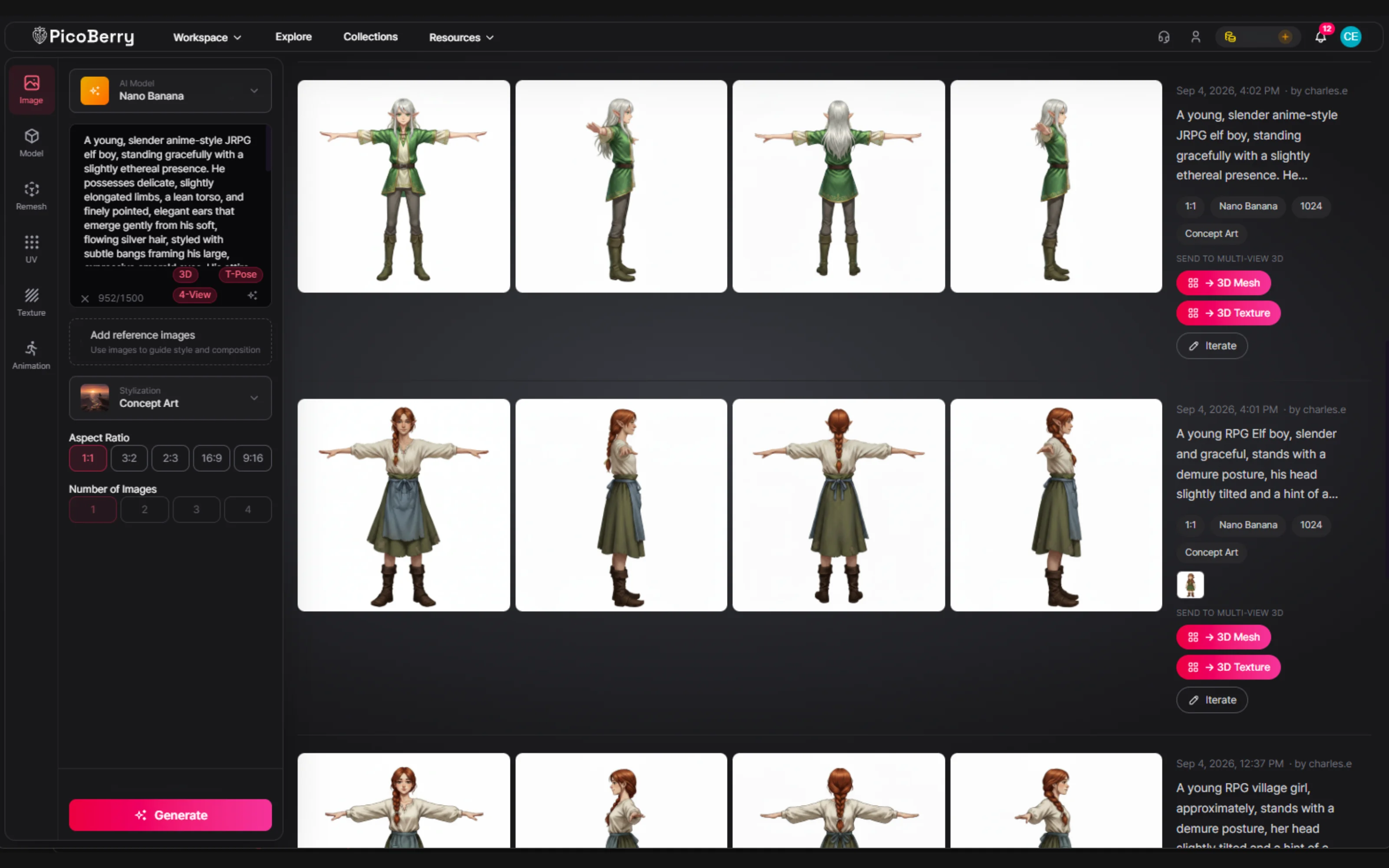Select 9:16 aspect ratio
This screenshot has height=868, width=1389.
pyautogui.click(x=253, y=458)
